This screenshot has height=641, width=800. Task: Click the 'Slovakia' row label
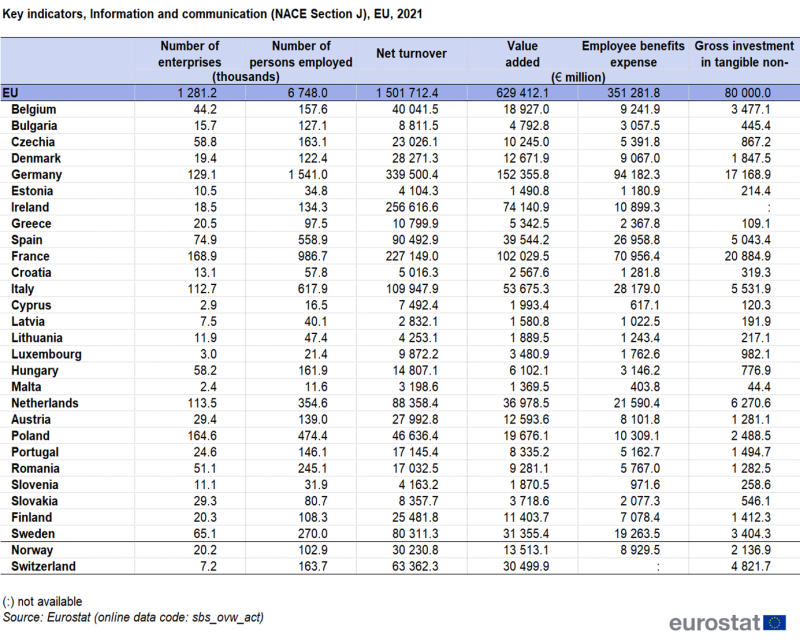34,501
